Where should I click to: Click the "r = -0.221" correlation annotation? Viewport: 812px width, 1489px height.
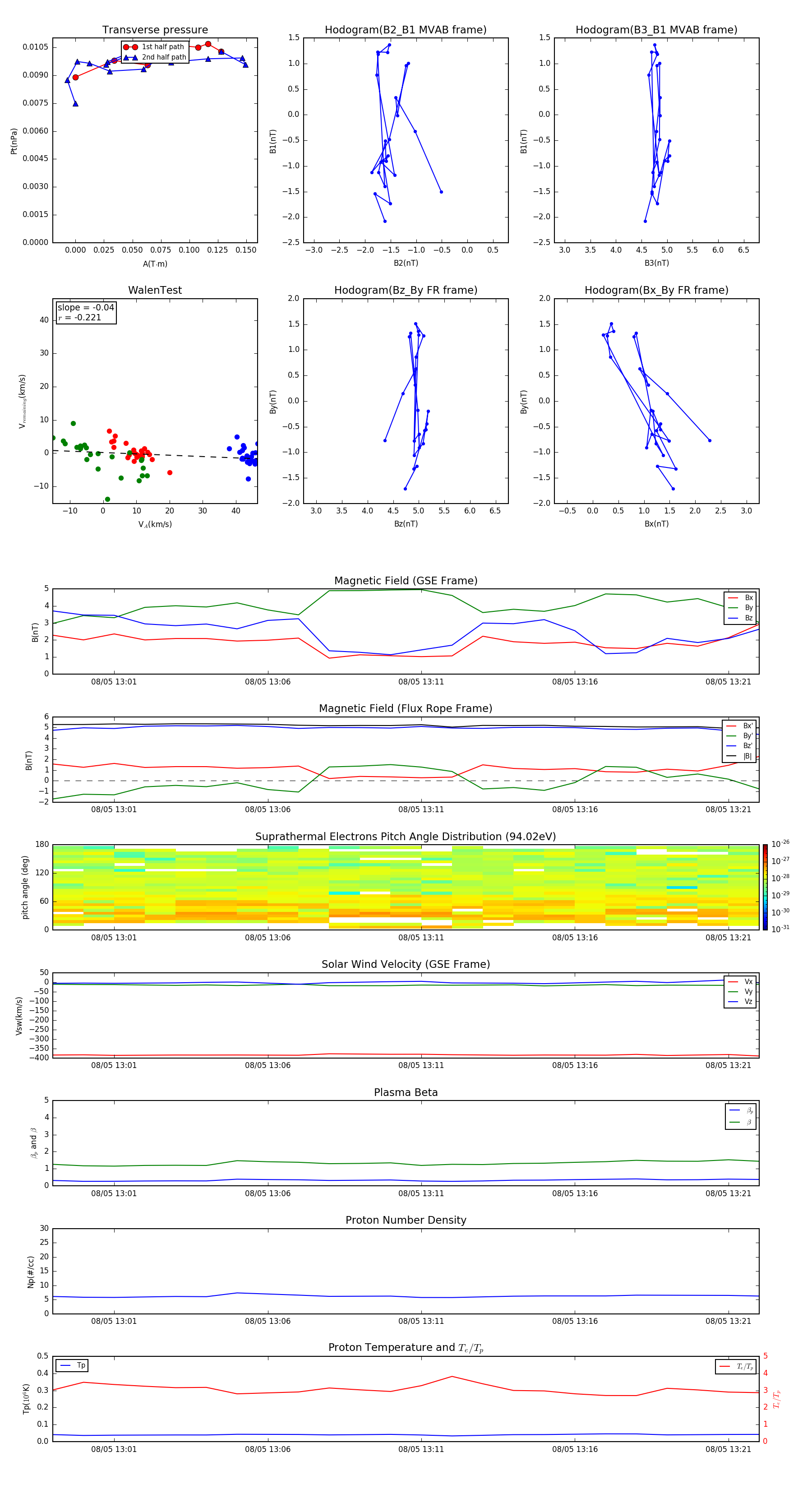coord(80,318)
